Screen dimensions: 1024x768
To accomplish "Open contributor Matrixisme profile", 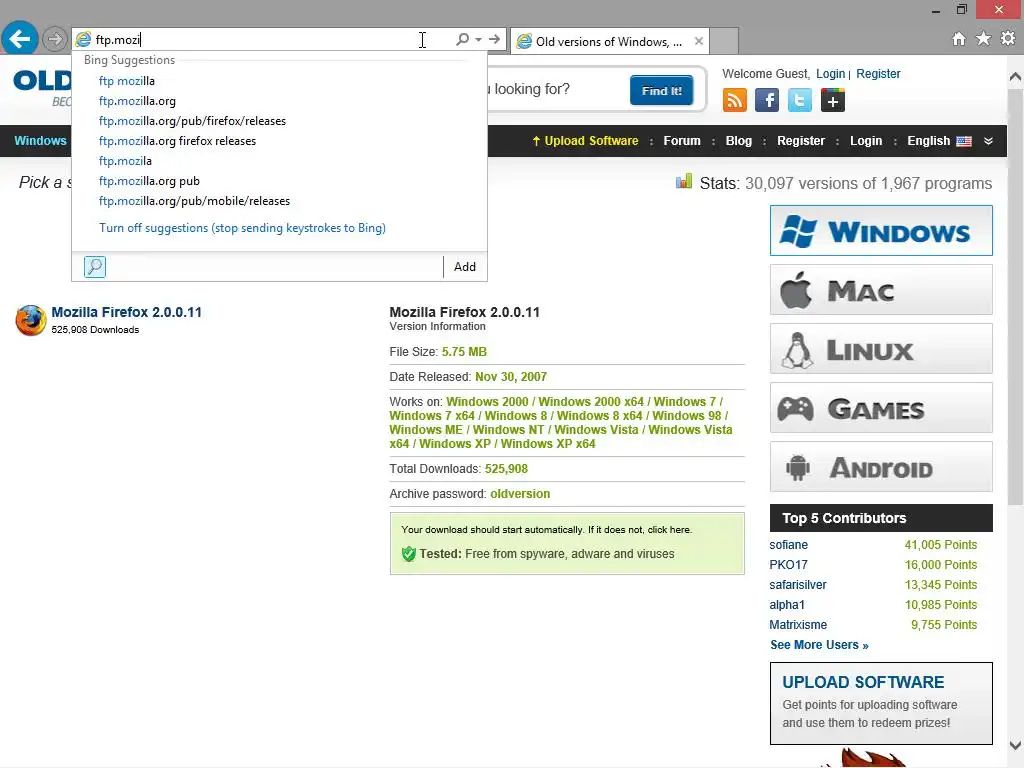I will (798, 625).
